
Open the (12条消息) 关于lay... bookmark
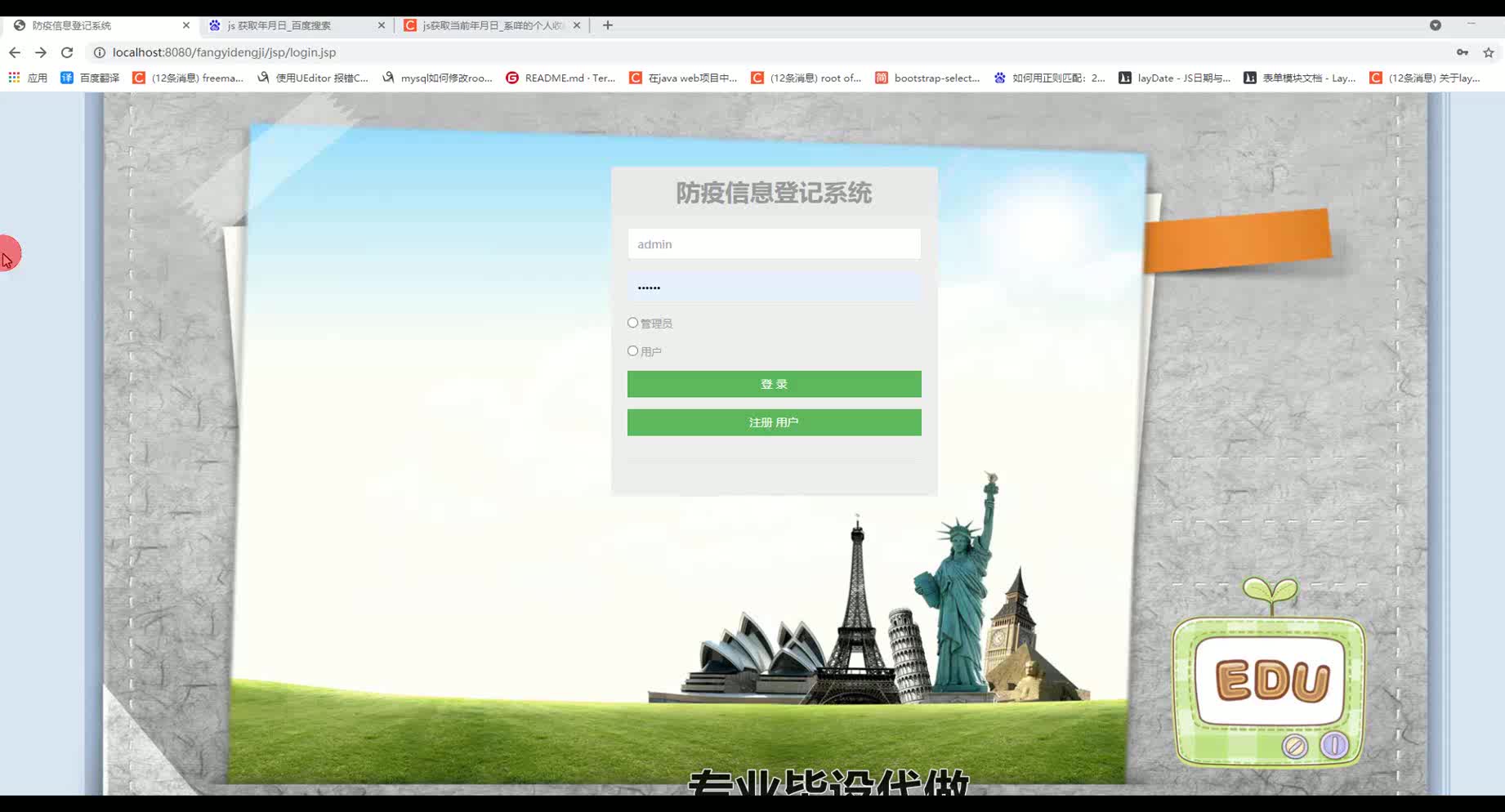(1425, 78)
